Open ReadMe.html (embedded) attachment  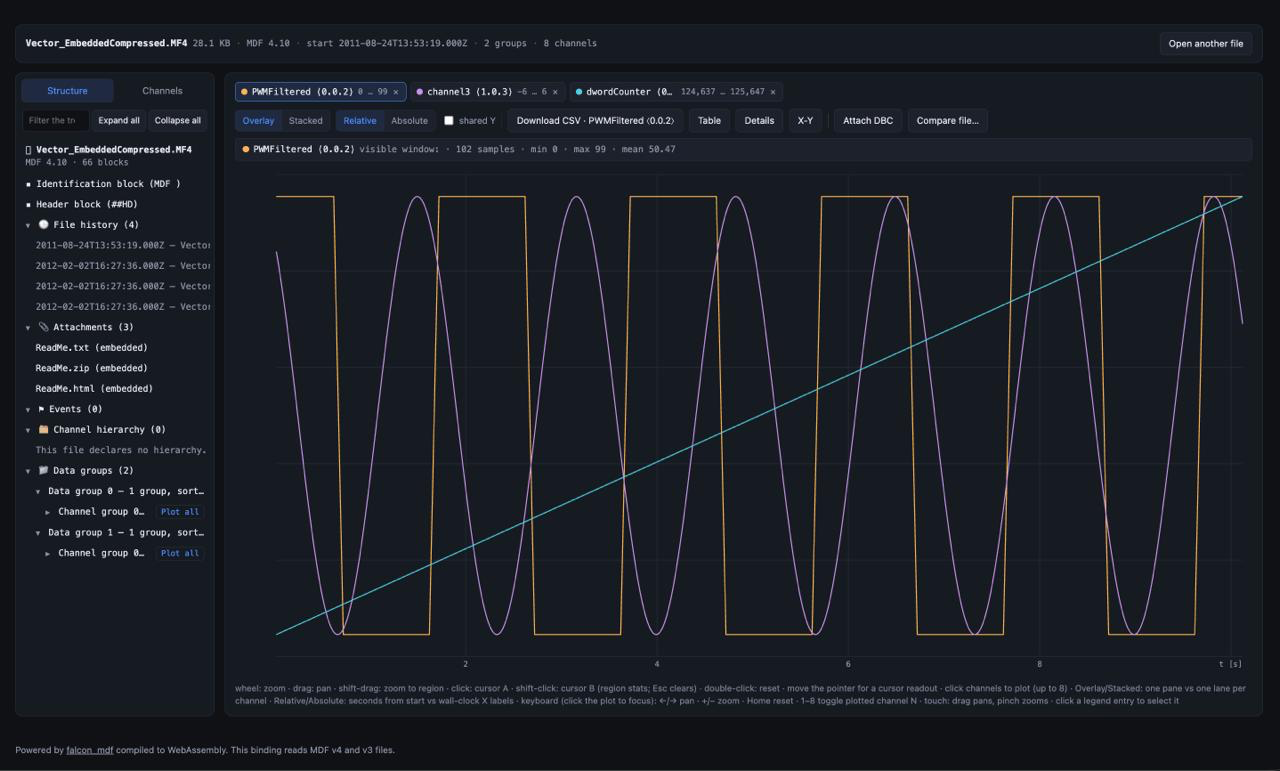click(94, 389)
